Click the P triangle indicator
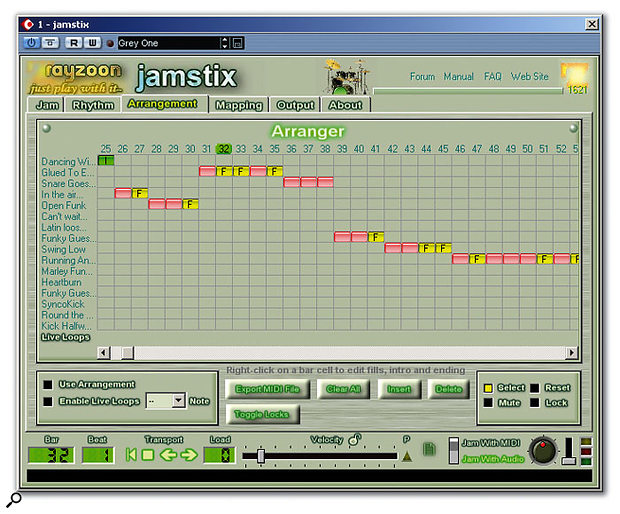The height and width of the screenshot is (514, 620). click(407, 456)
